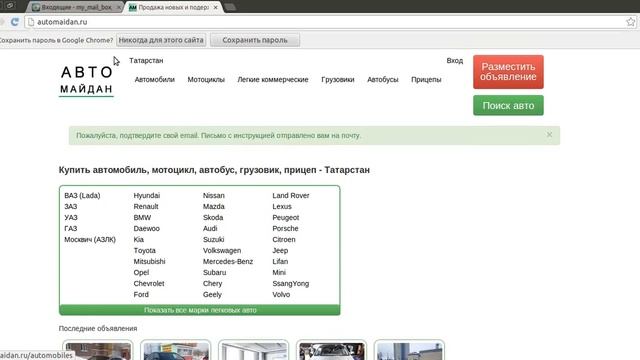Viewport: 640px width, 360px height.
Task: Select the Opel brand link
Action: [141, 273]
